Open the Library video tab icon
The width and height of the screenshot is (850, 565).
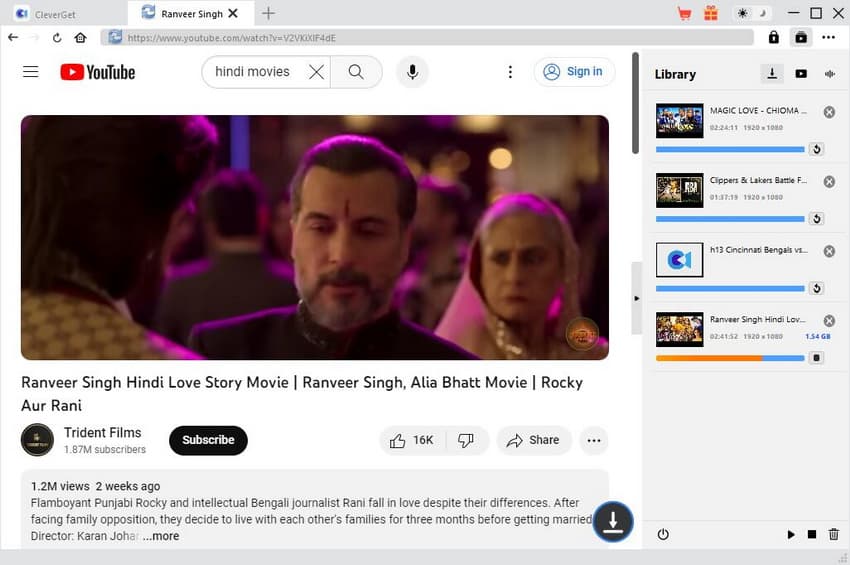coord(801,74)
